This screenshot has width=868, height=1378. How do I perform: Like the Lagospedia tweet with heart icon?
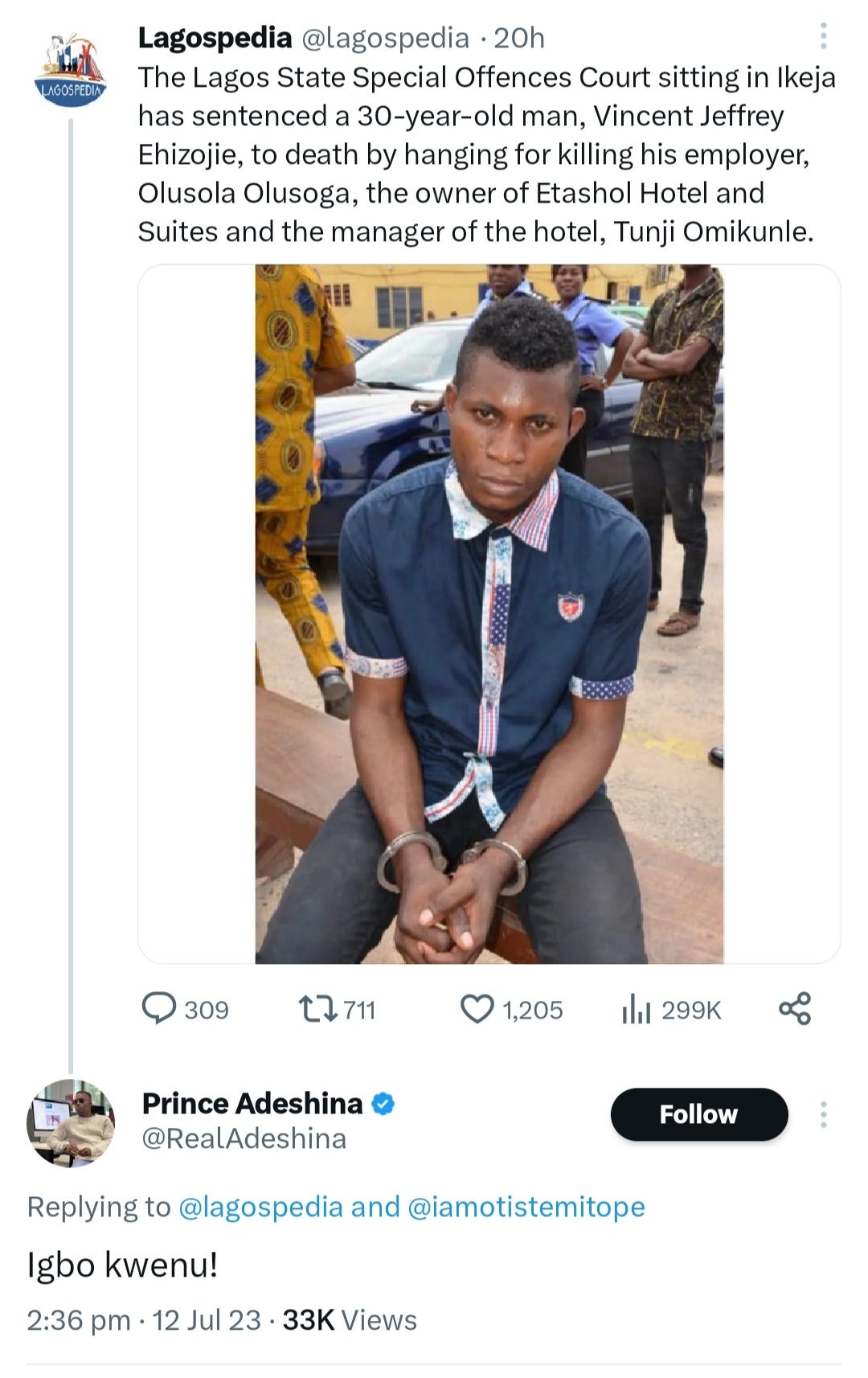[x=477, y=1008]
